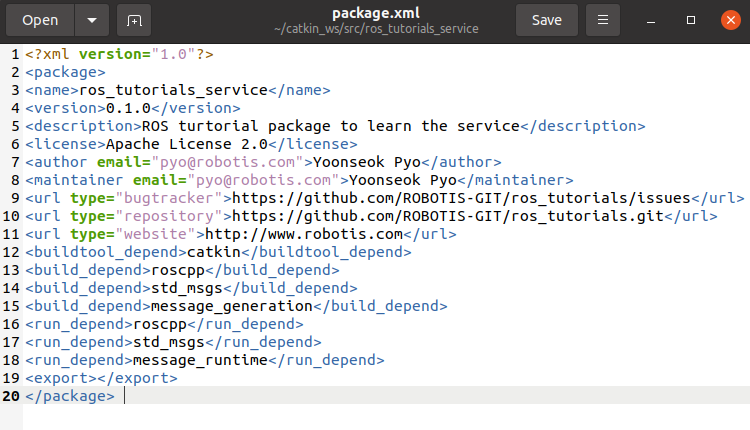Screen dimensions: 750x430
Task: Click the maintainer email pyo@robotis.com
Action: point(263,180)
